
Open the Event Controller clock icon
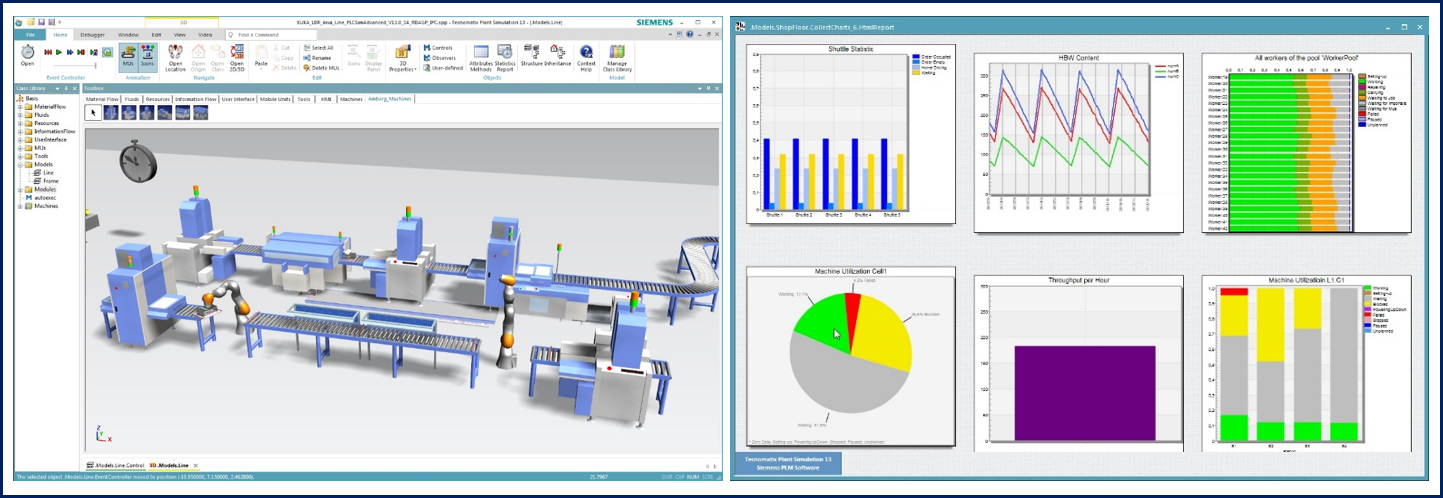tap(27, 51)
